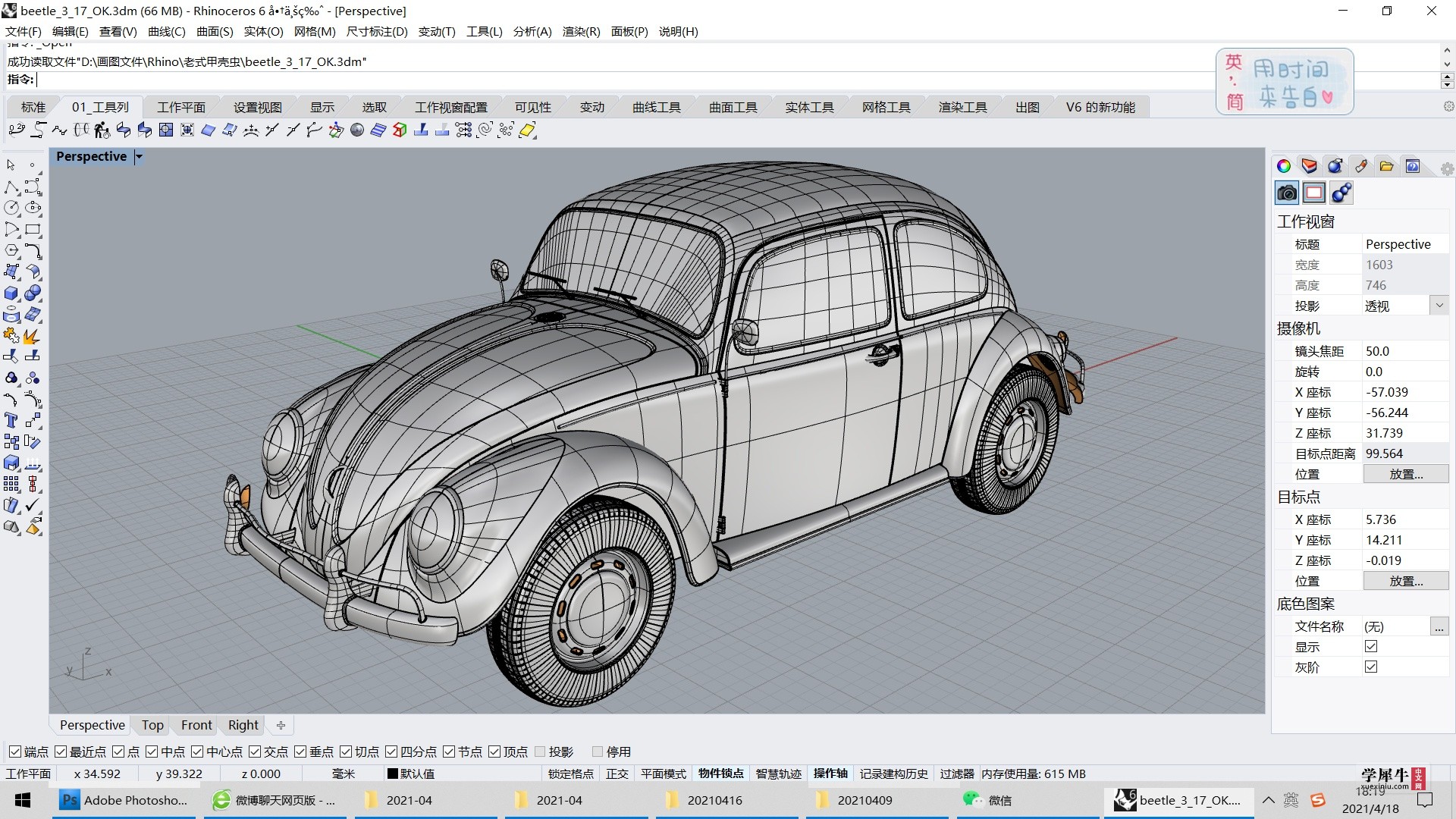The width and height of the screenshot is (1456, 819).
Task: Click the 默认值 layer color swatch
Action: 392,773
